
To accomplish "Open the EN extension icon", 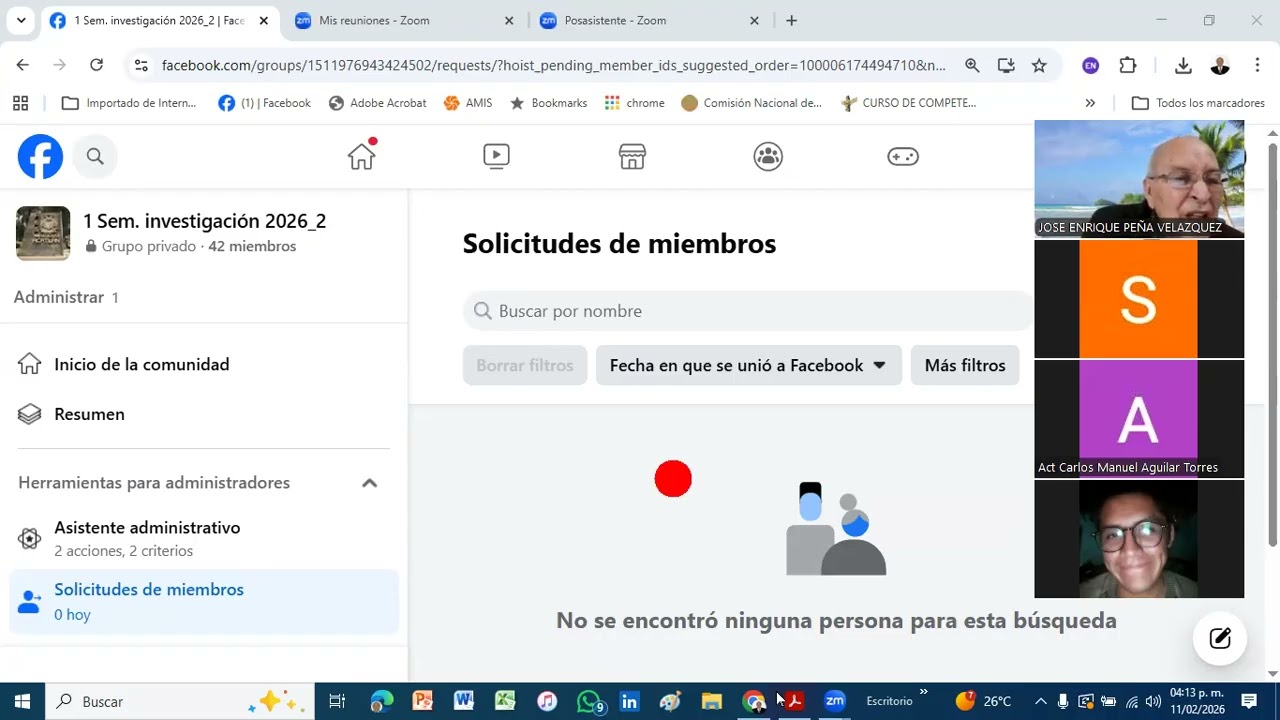I will click(x=1091, y=65).
